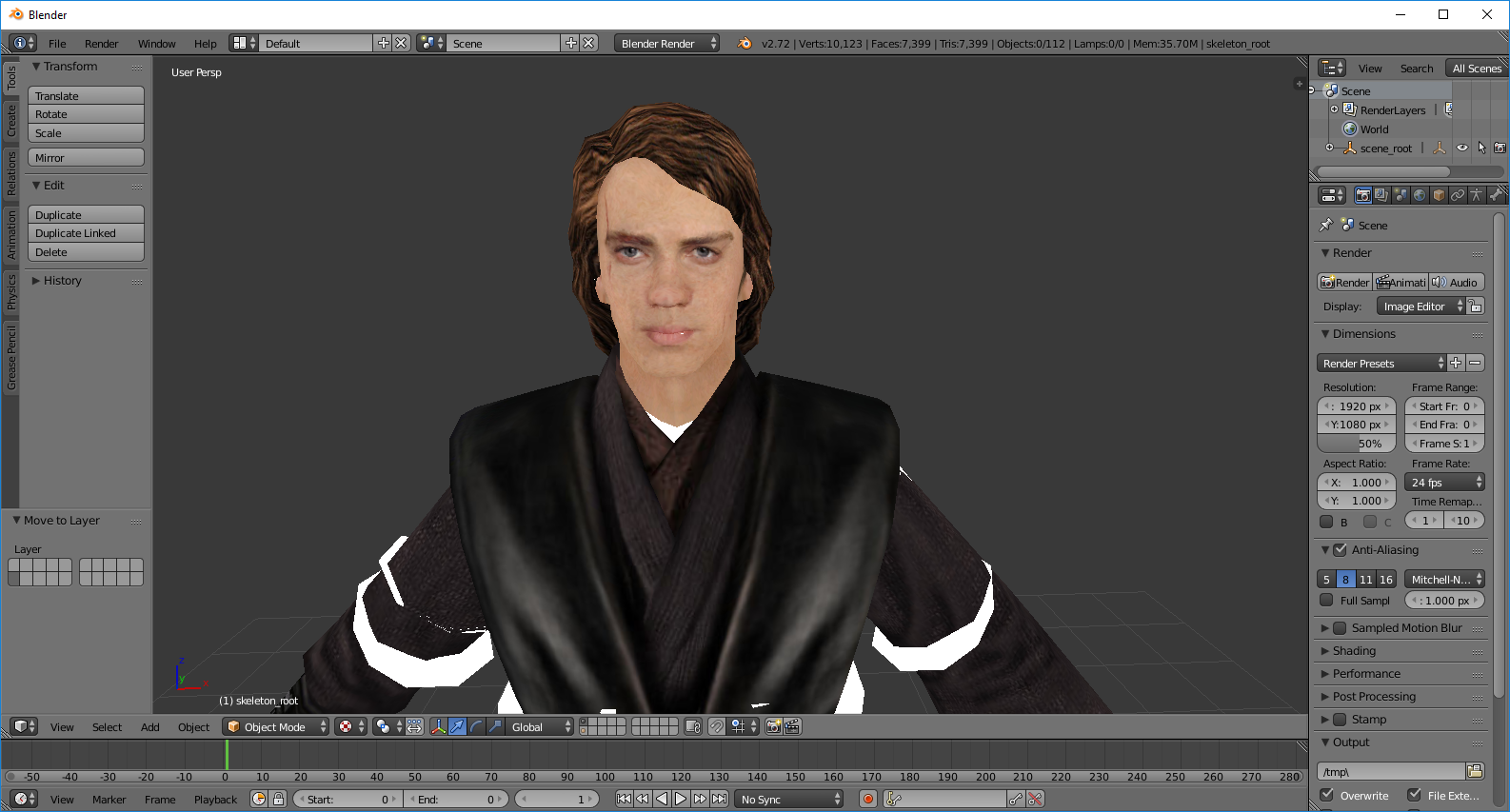Click the viewport shading sphere selector
This screenshot has height=812, width=1510.
(350, 726)
